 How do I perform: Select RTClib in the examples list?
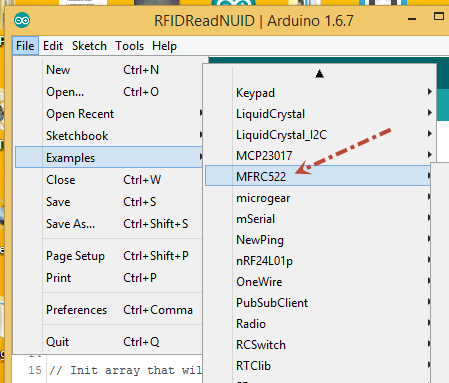point(318,366)
